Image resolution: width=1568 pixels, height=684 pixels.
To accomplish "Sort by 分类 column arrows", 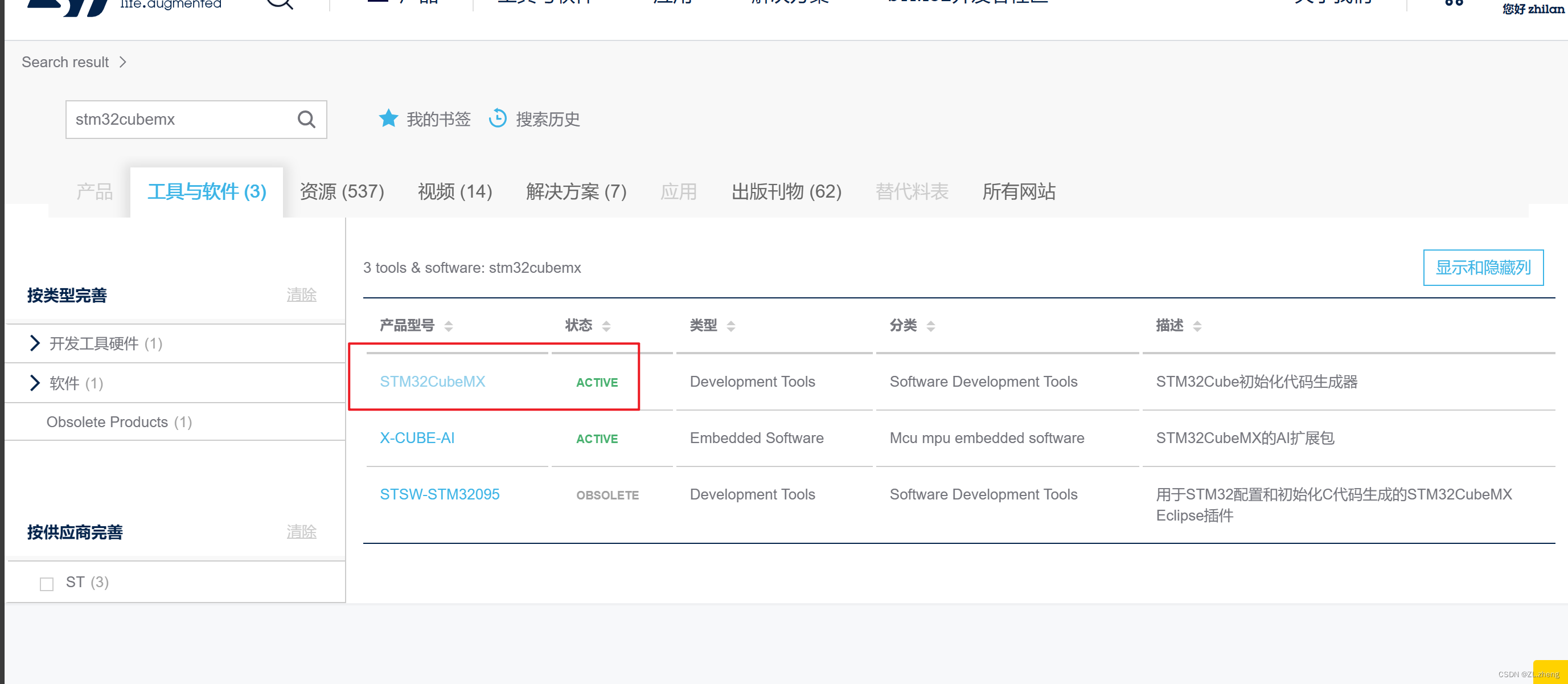I will [x=931, y=326].
